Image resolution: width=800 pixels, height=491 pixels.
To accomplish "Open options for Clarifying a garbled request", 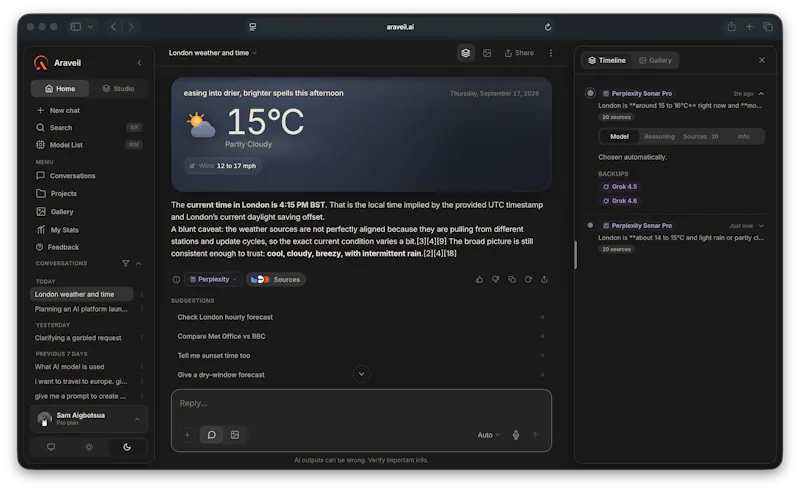I will (141, 338).
